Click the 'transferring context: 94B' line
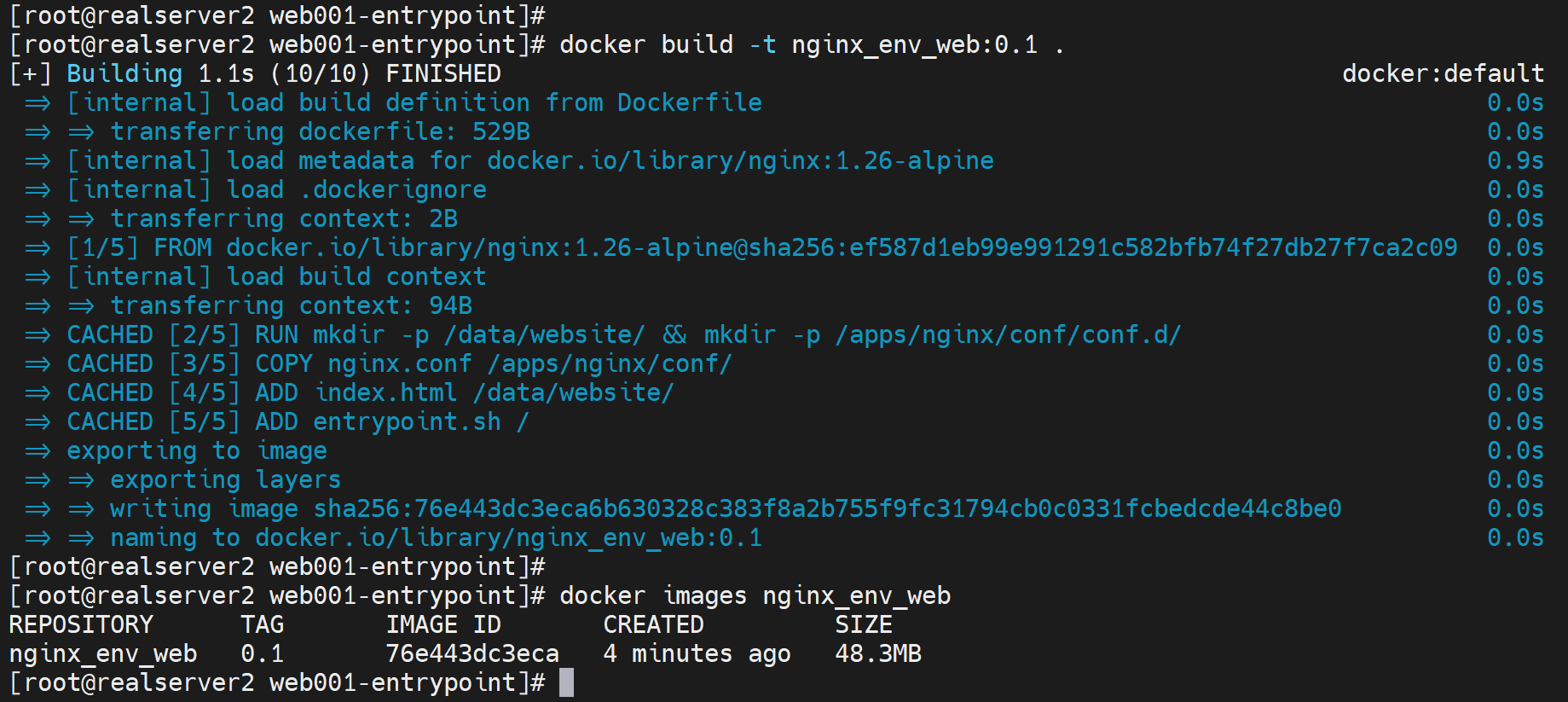Viewport: 1568px width, 702px height. point(291,305)
